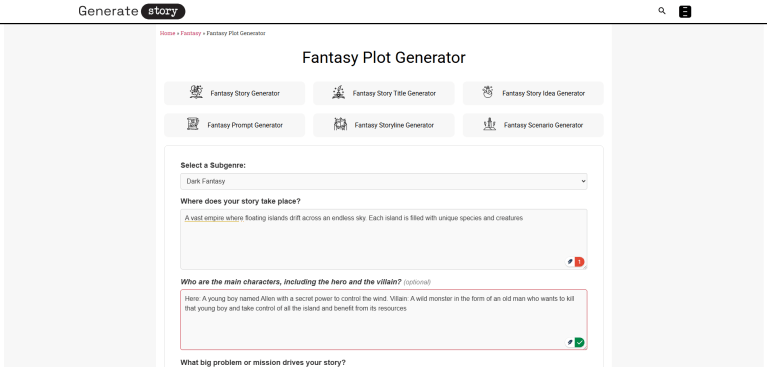The width and height of the screenshot is (767, 367).
Task: Click inside the main characters textarea
Action: point(384,320)
